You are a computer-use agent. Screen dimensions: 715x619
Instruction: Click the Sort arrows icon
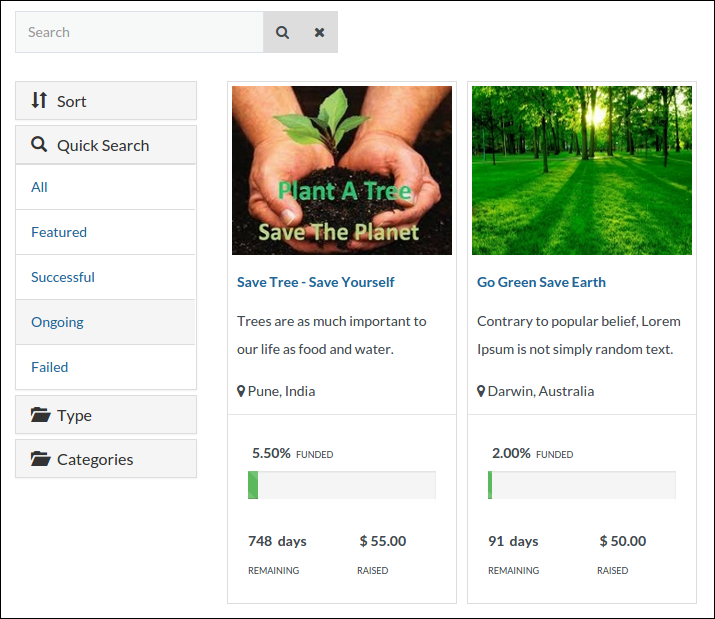click(40, 100)
